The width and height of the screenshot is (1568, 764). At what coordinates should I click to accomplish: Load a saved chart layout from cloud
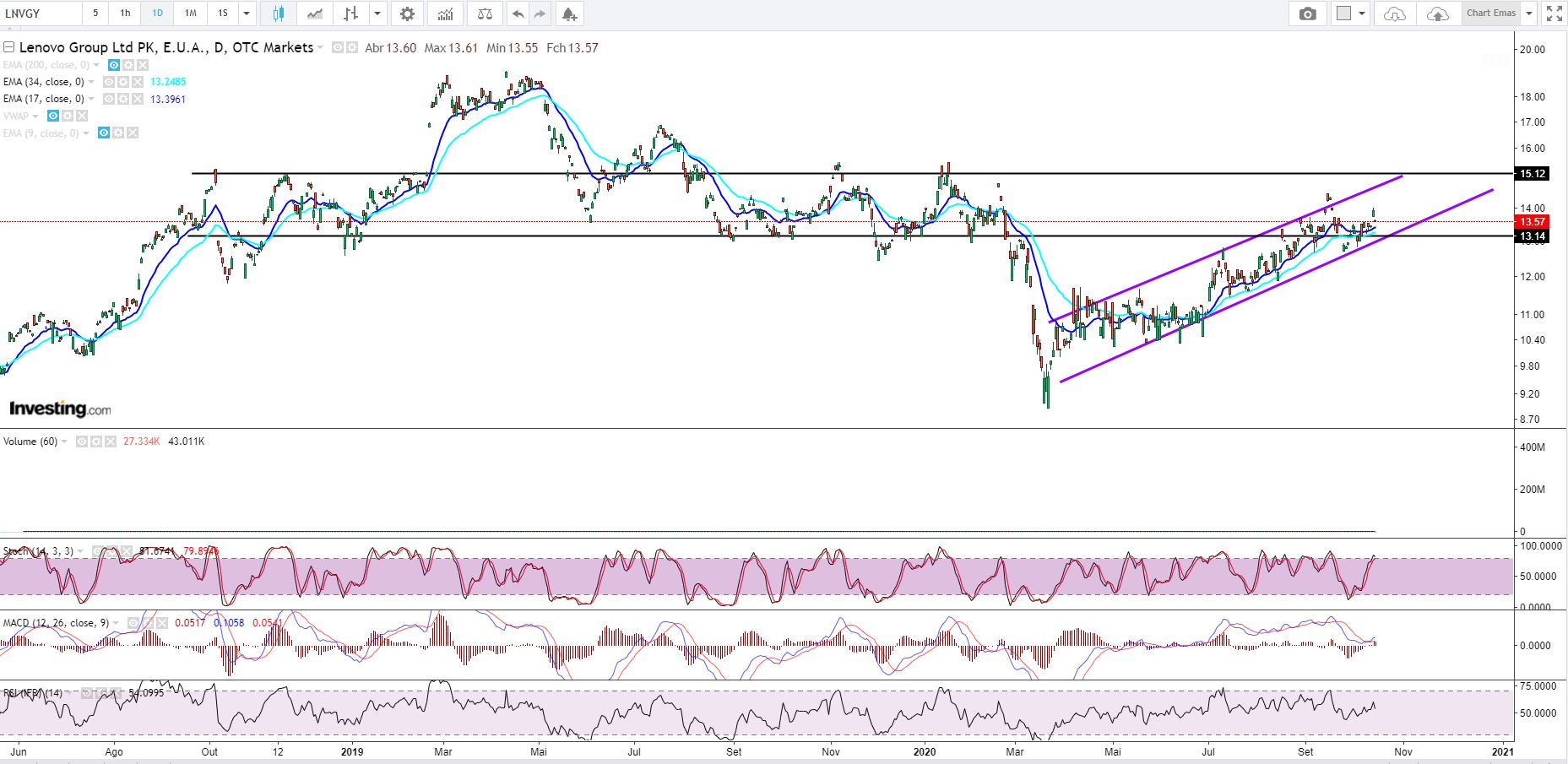click(x=1395, y=14)
